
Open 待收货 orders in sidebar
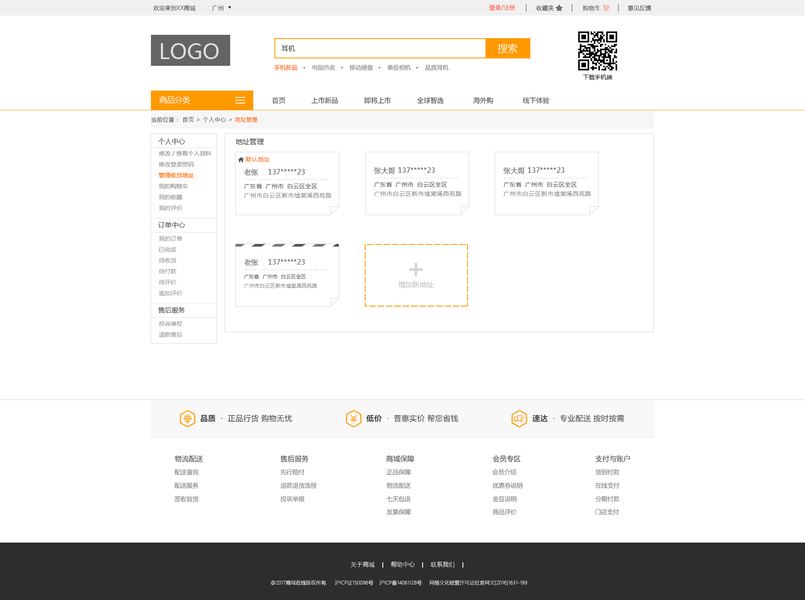click(x=167, y=260)
